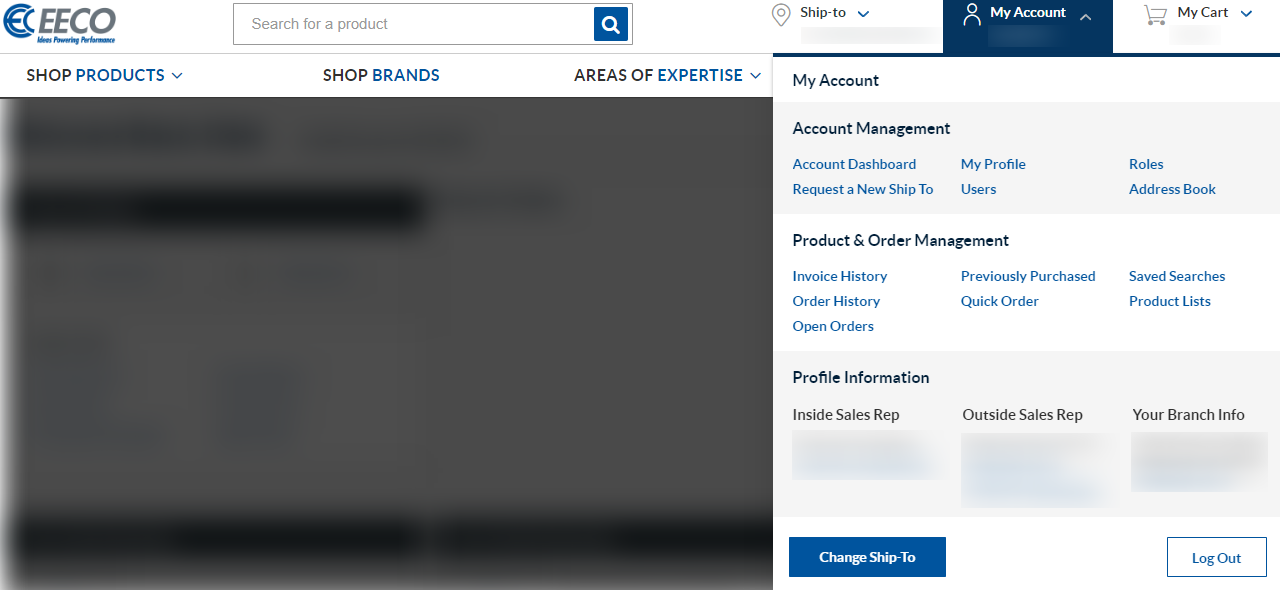Click the Inside Sales Rep label

(x=846, y=414)
